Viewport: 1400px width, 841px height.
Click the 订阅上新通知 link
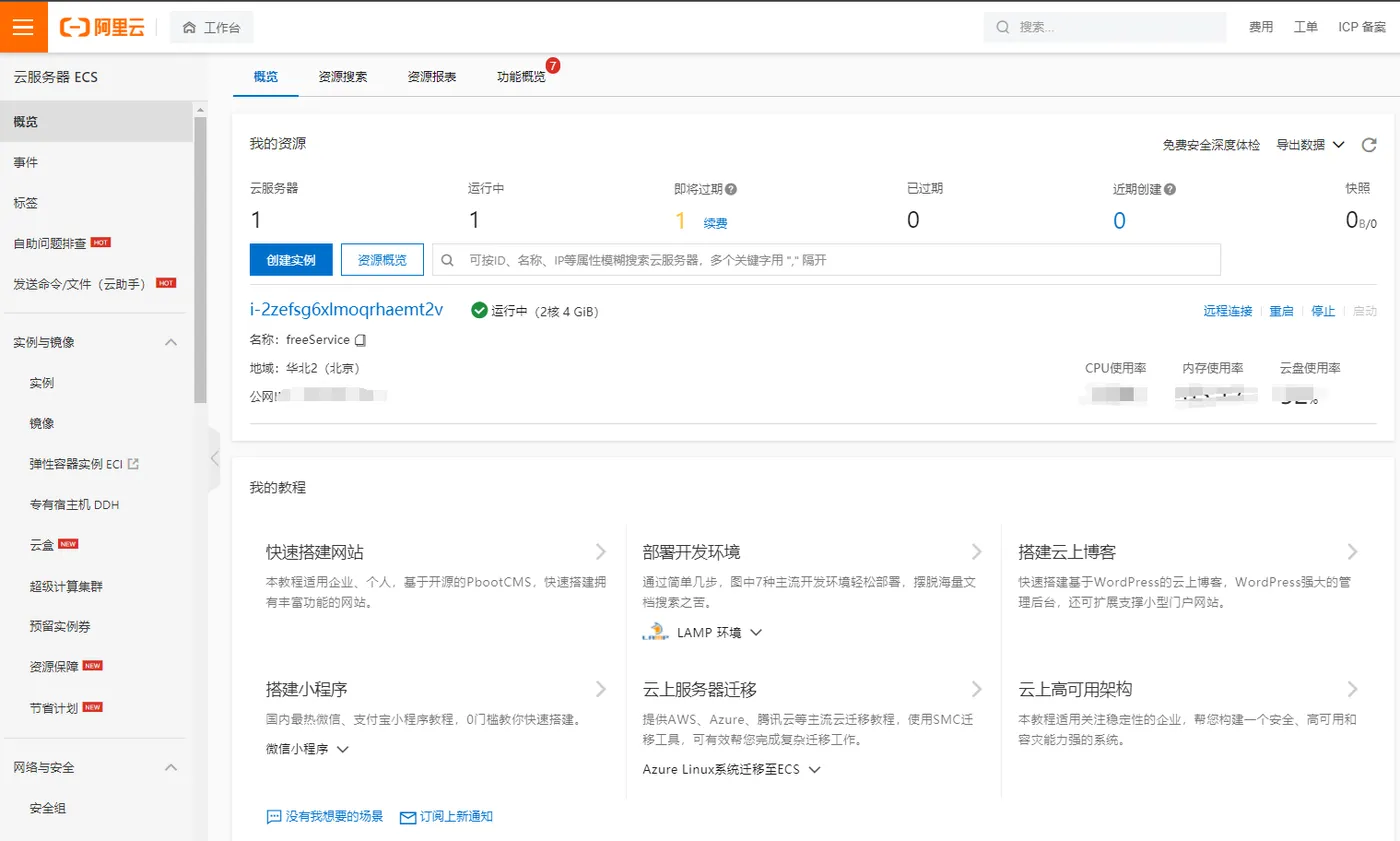coord(456,817)
